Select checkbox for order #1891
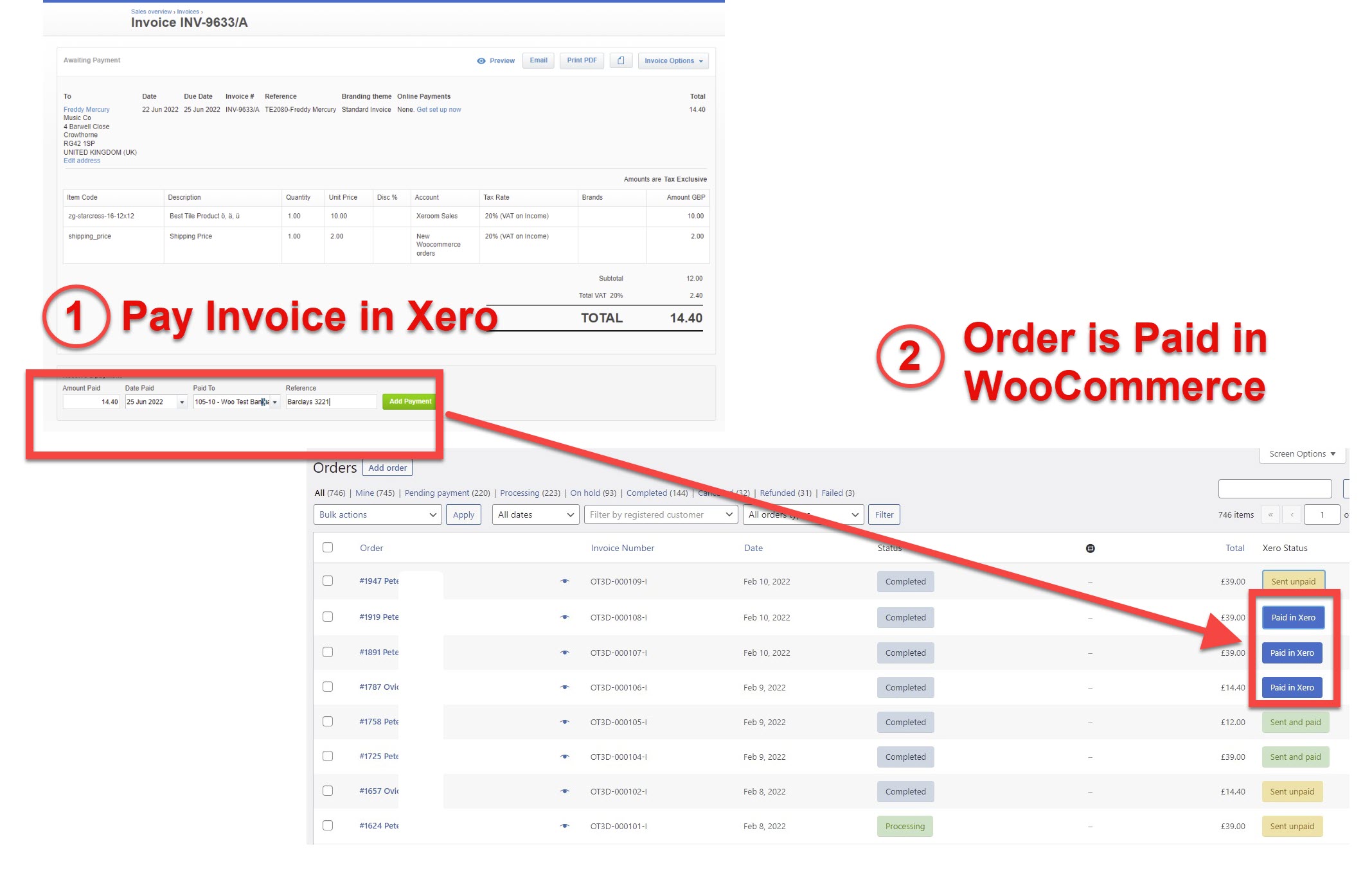Viewport: 1372px width, 869px height. (x=328, y=652)
